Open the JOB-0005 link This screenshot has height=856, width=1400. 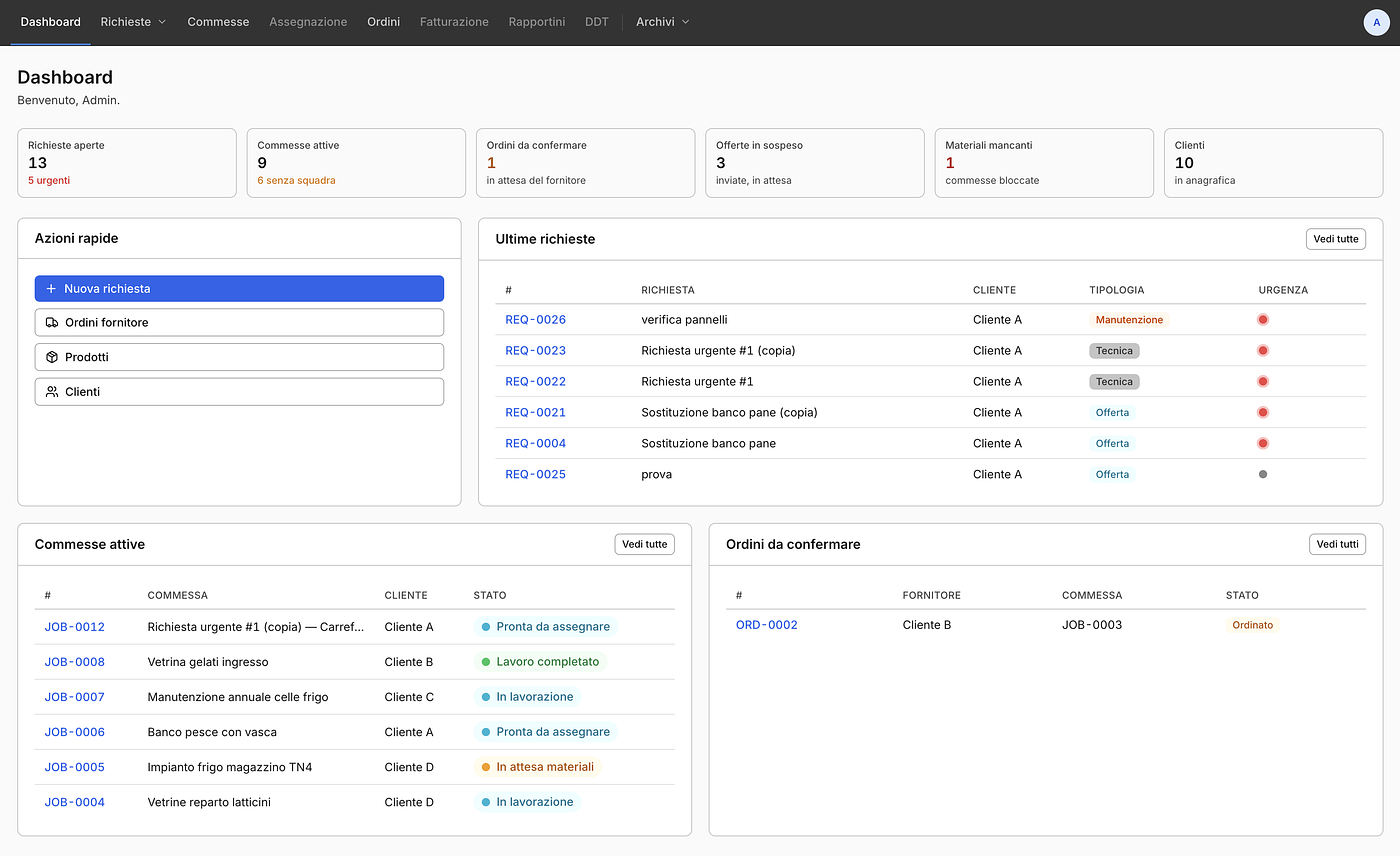(75, 767)
